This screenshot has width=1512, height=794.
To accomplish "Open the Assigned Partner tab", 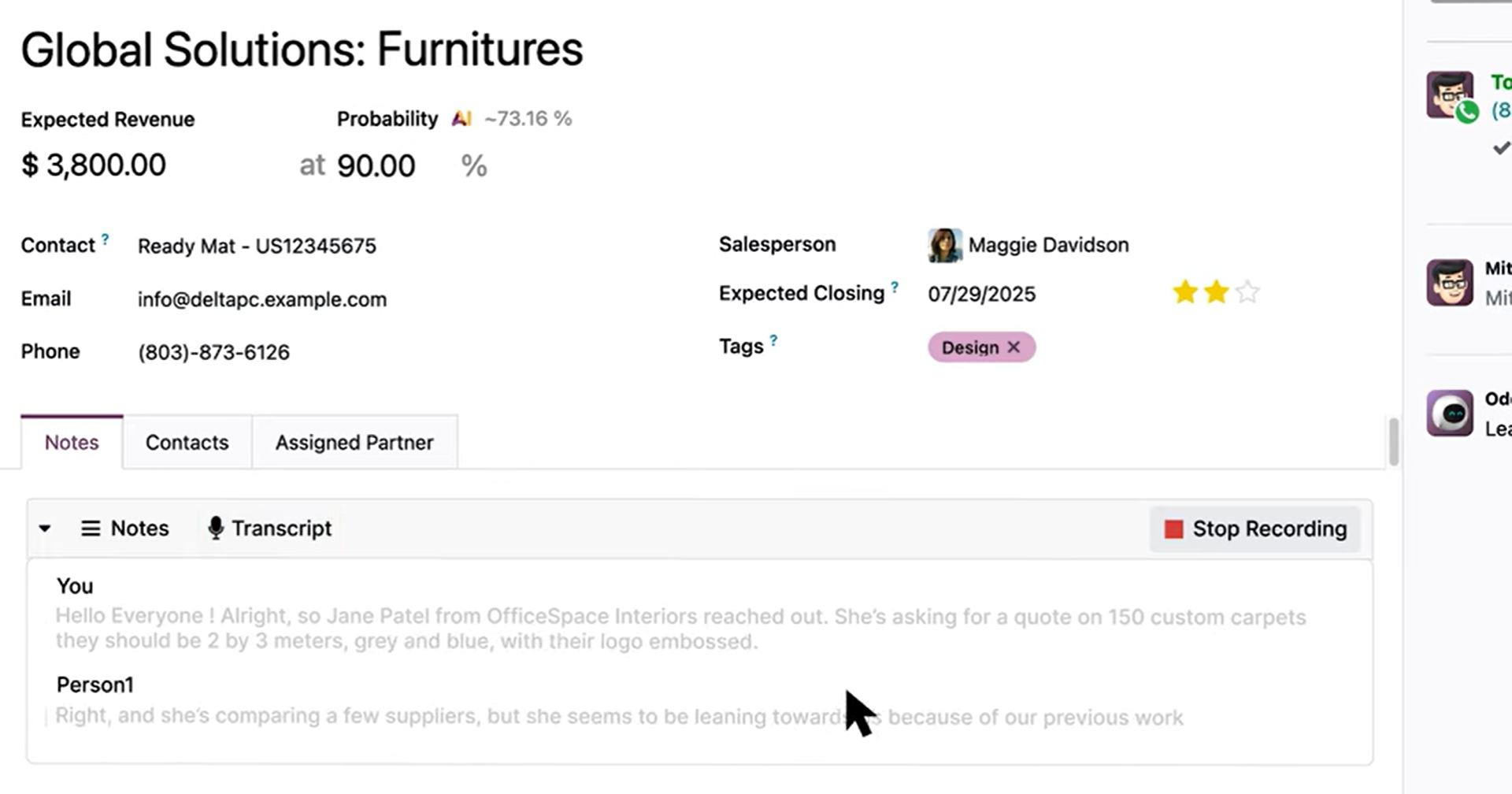I will pyautogui.click(x=354, y=443).
